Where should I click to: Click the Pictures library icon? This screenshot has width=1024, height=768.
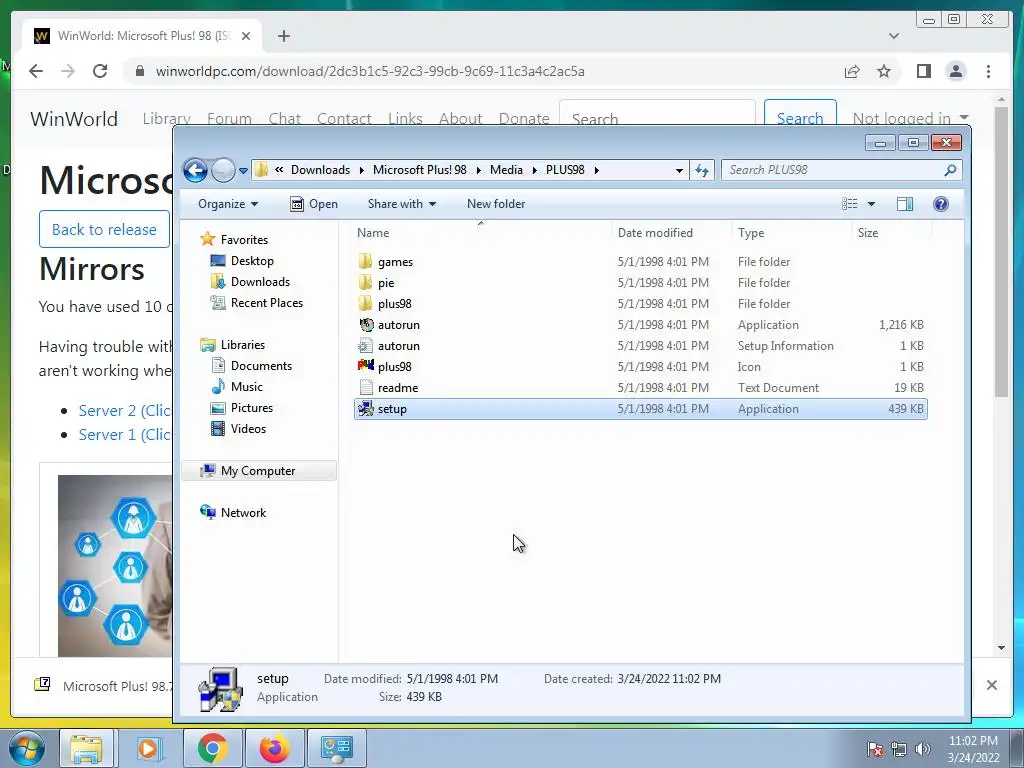(217, 408)
